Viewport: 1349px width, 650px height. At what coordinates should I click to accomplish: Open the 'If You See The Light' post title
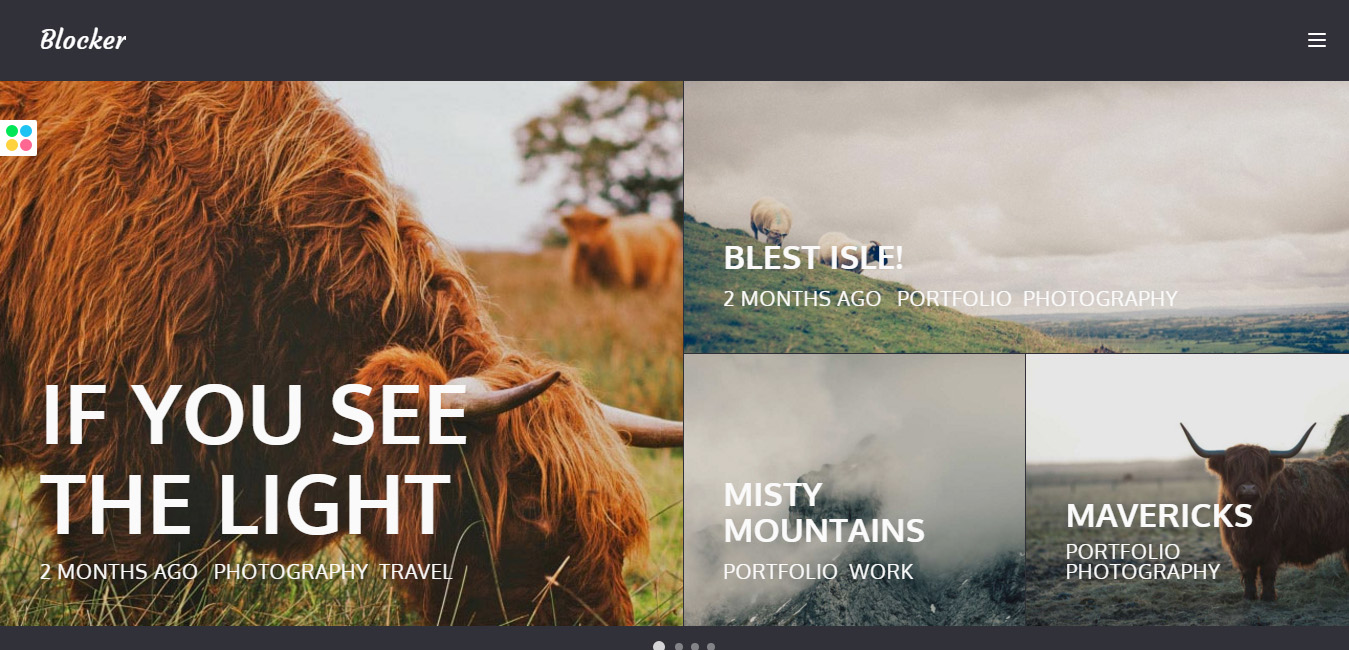pos(254,459)
